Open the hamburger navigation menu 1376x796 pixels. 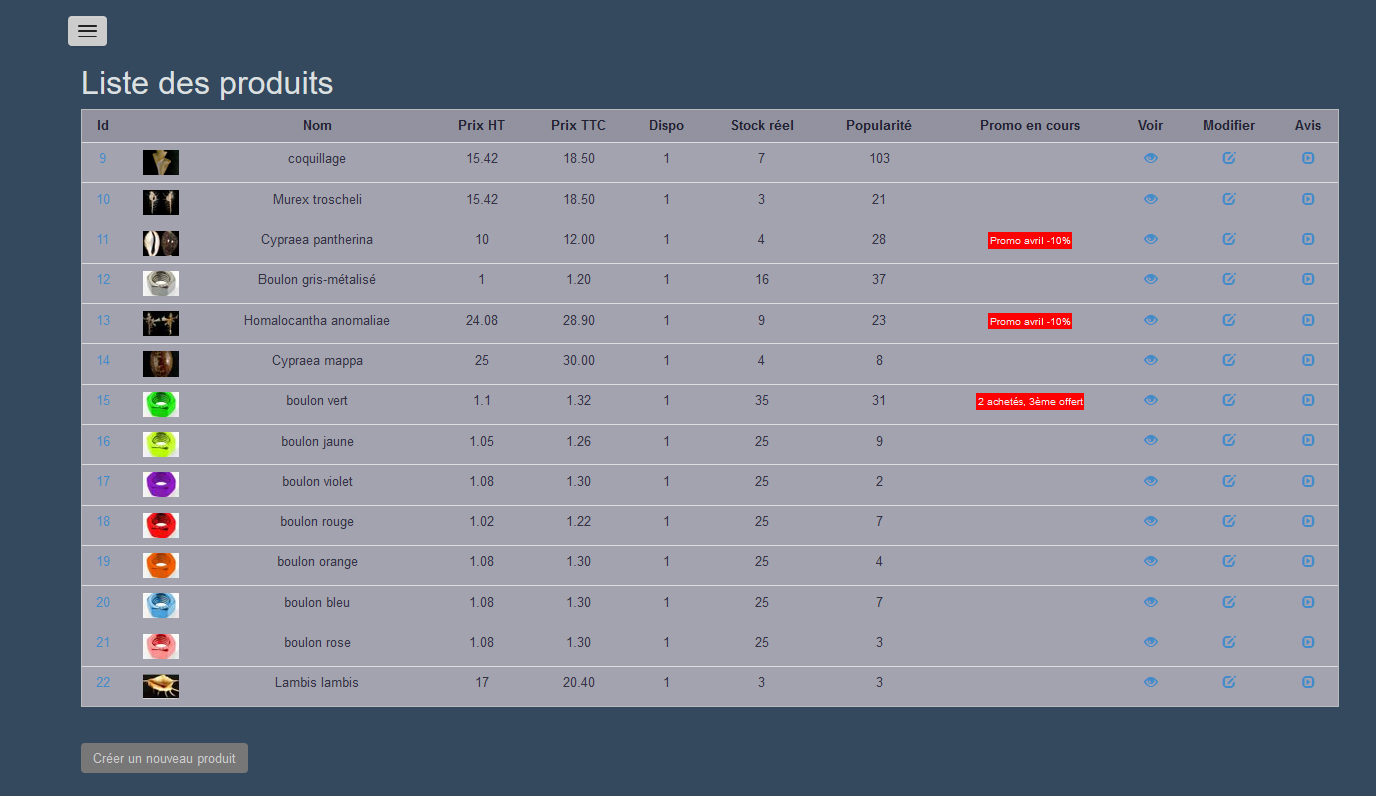(87, 31)
